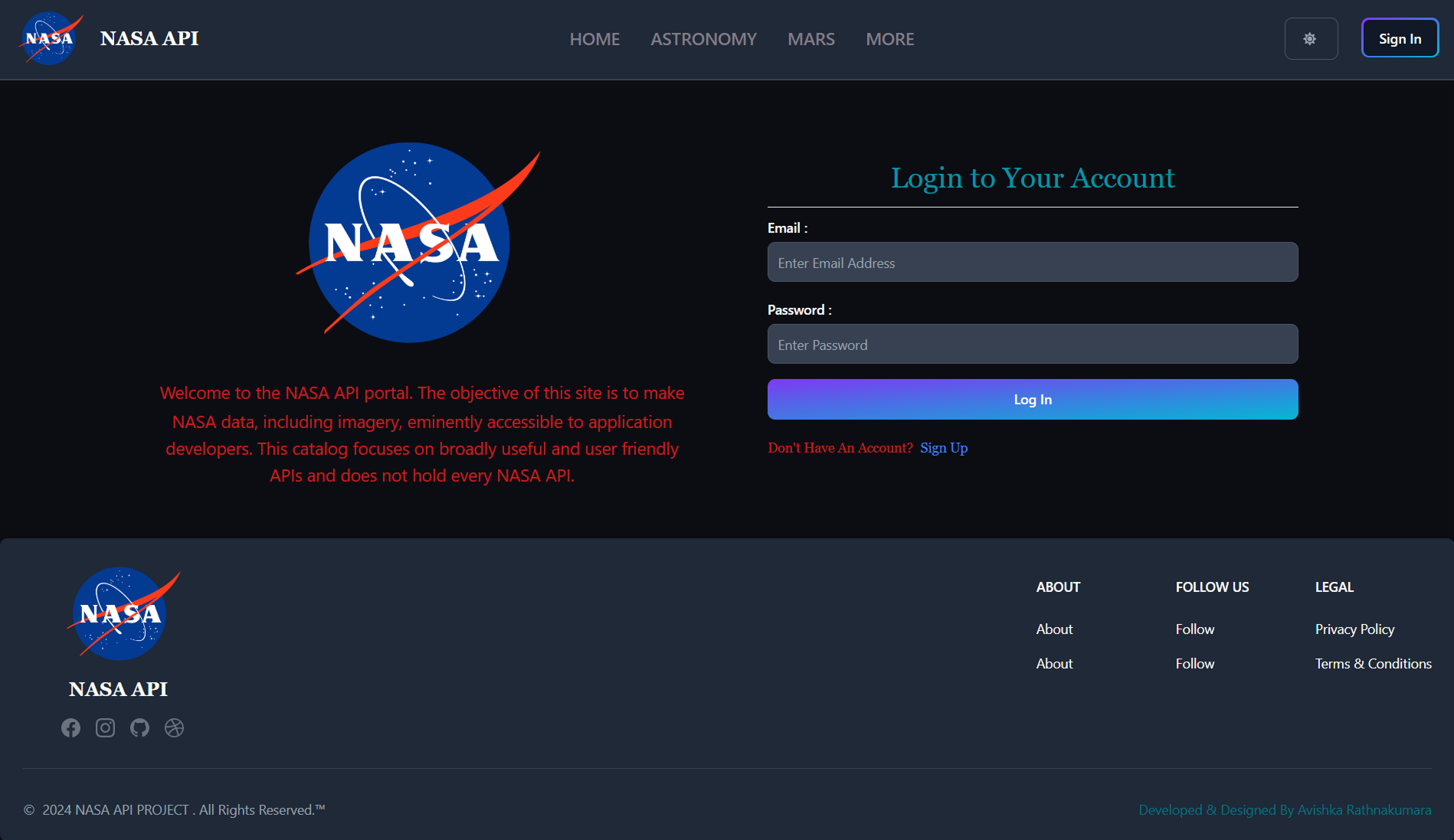
Task: Open the MORE navigation dropdown
Action: click(889, 38)
